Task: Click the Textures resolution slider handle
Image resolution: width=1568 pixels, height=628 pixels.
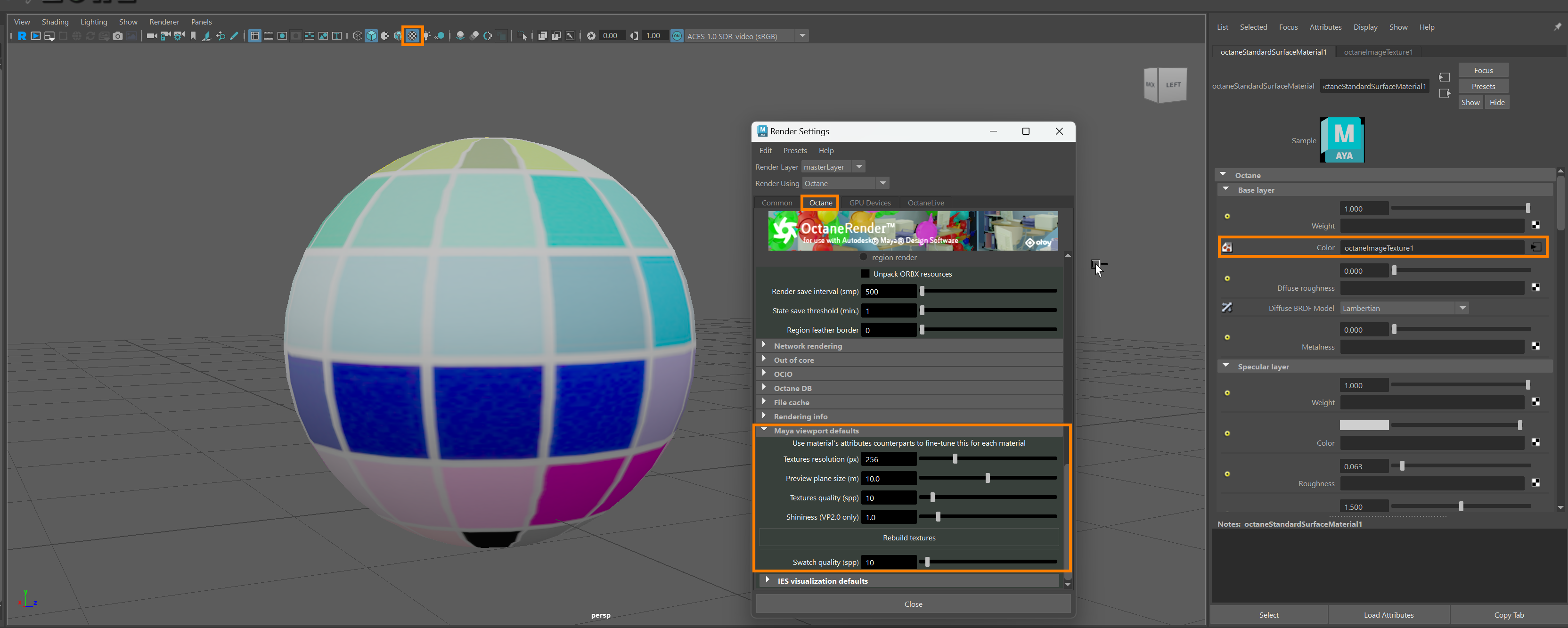Action: click(x=955, y=459)
